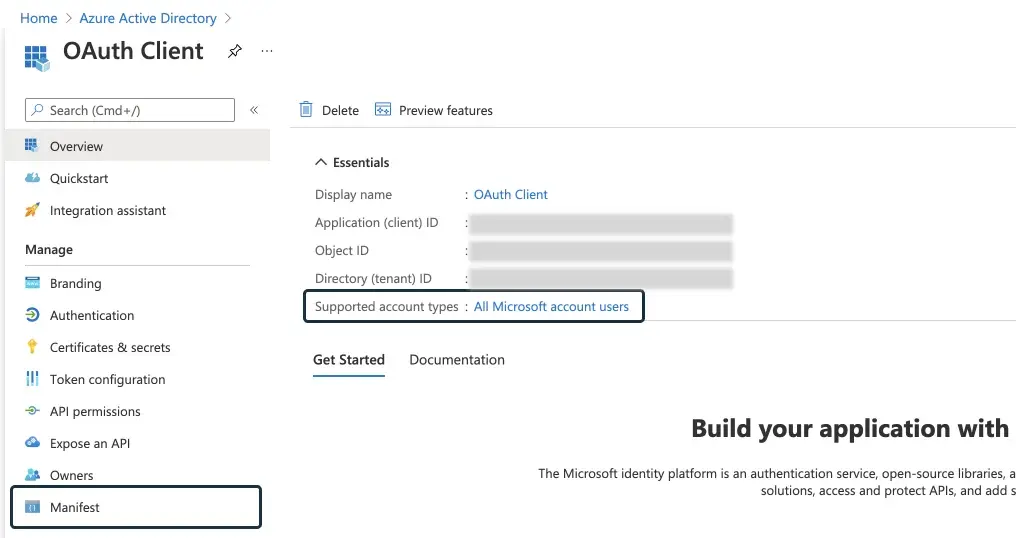This screenshot has width=1016, height=538.
Task: Open API permissions
Action: 95,412
